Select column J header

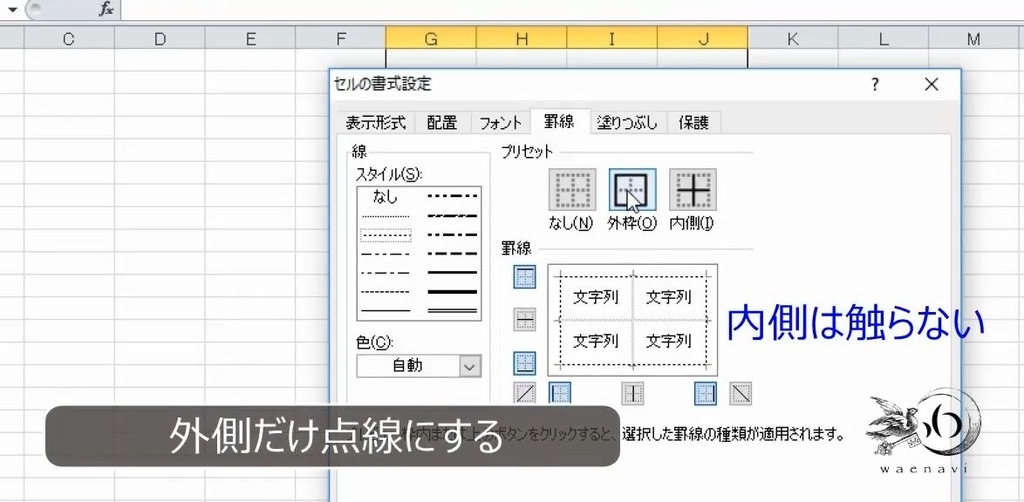point(703,39)
